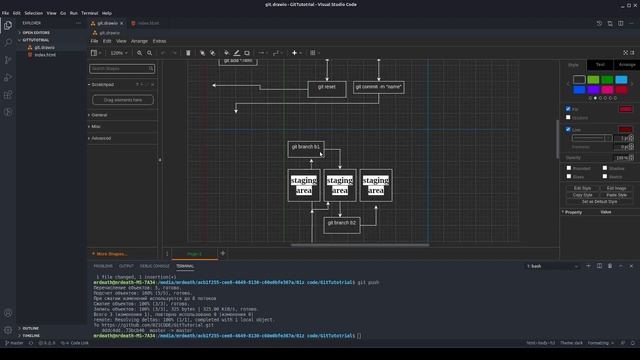640x360 pixels.
Task: Click the Edit Style button
Action: pos(582,188)
